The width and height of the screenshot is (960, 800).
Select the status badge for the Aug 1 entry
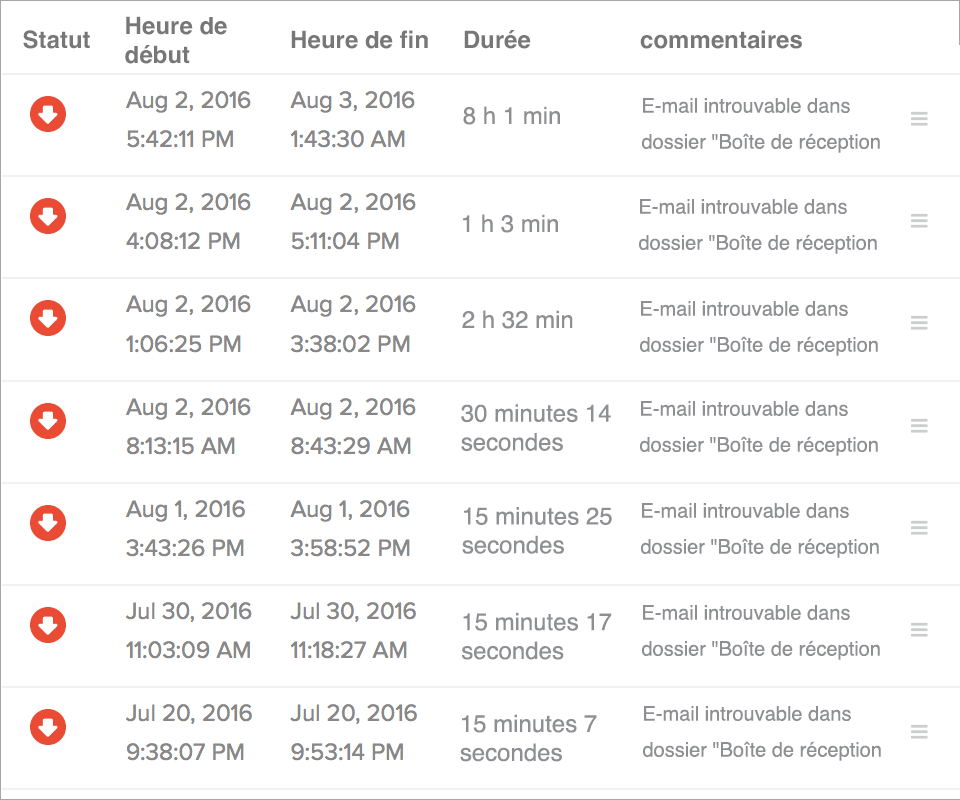tap(48, 523)
